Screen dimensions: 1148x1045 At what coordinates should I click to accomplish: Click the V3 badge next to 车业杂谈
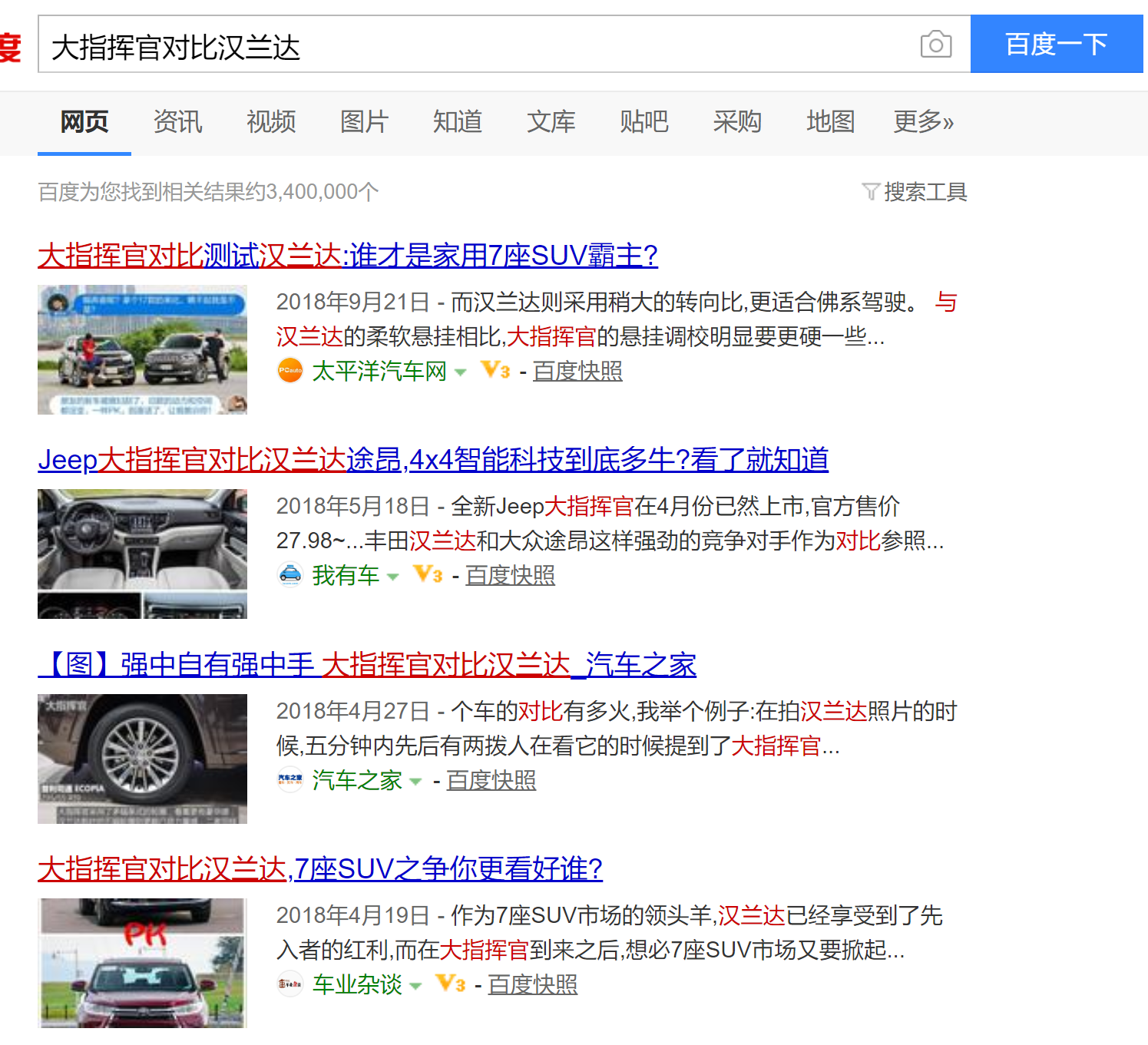click(450, 984)
